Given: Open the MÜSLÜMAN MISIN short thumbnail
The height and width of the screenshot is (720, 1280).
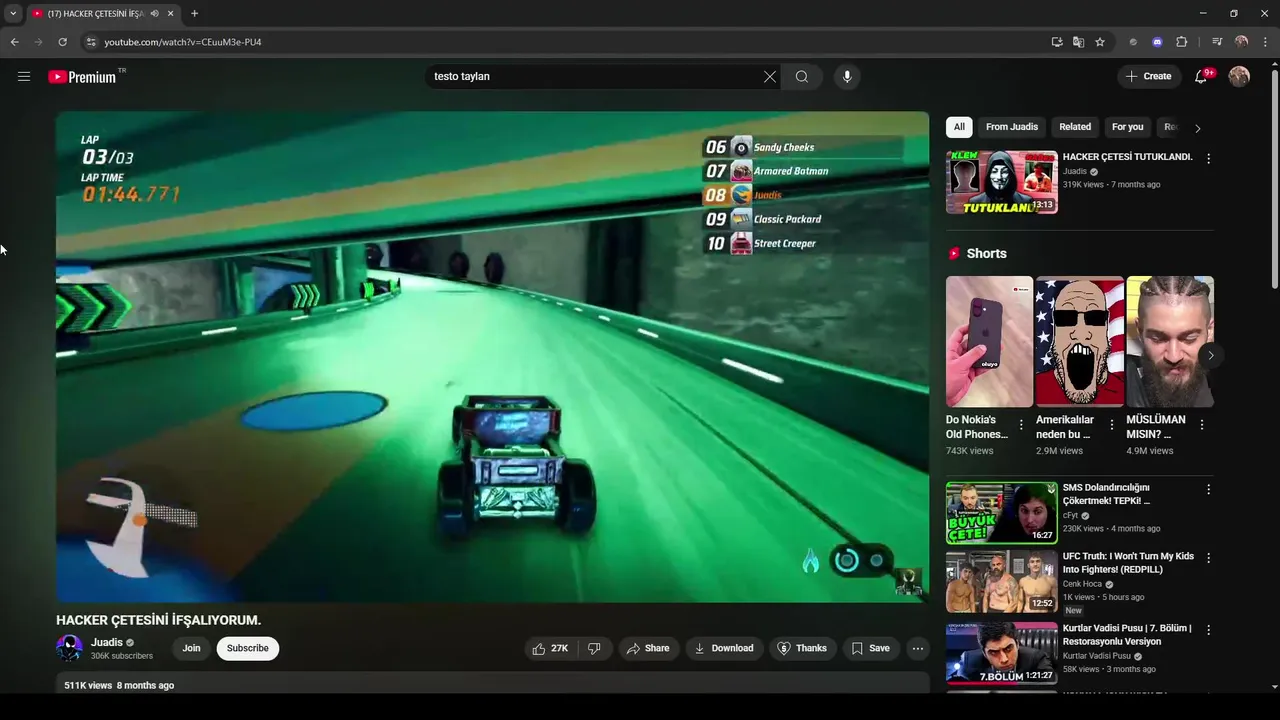Looking at the screenshot, I should pos(1170,342).
